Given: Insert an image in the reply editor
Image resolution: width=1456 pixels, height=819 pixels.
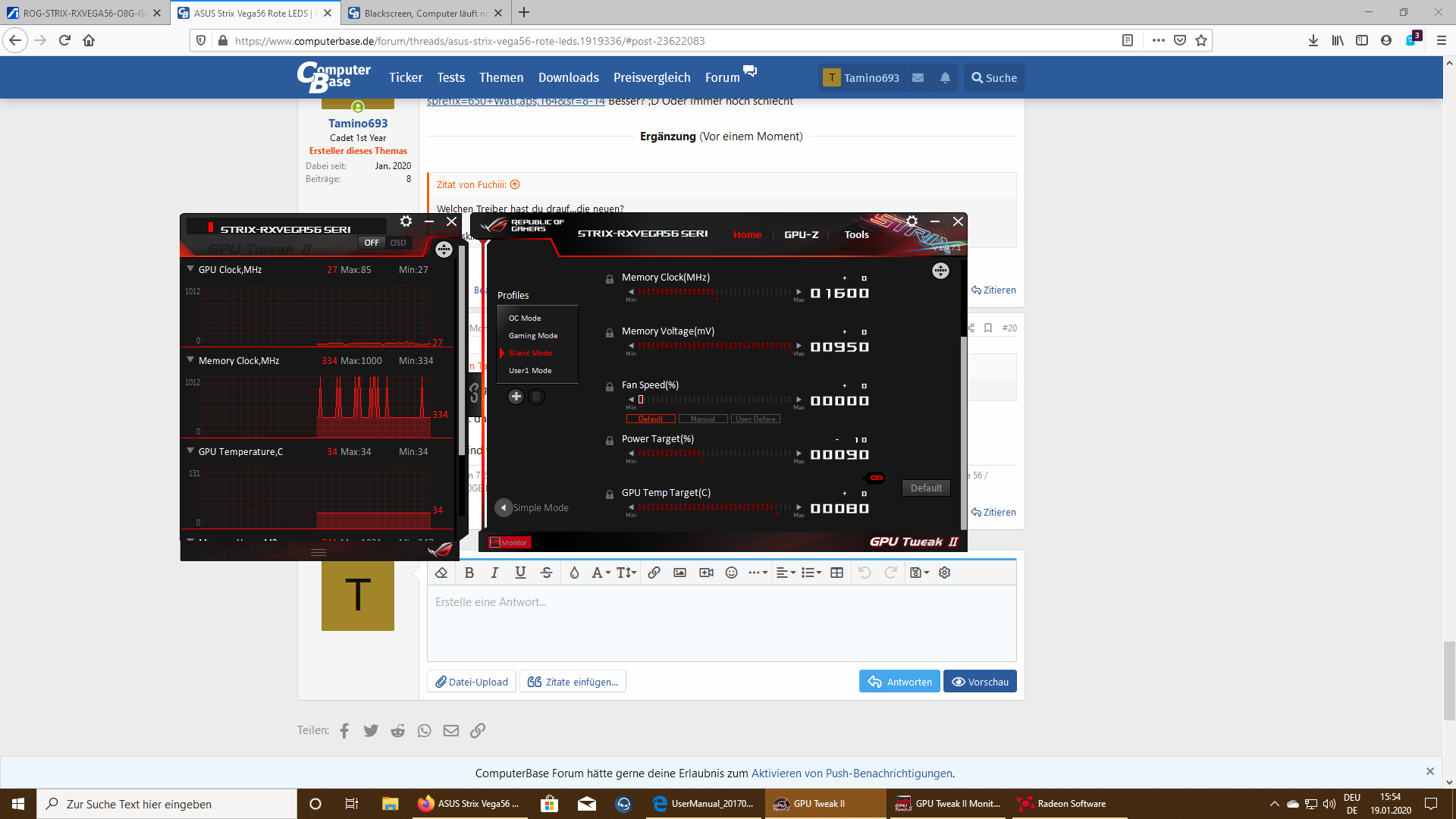Looking at the screenshot, I should 680,573.
